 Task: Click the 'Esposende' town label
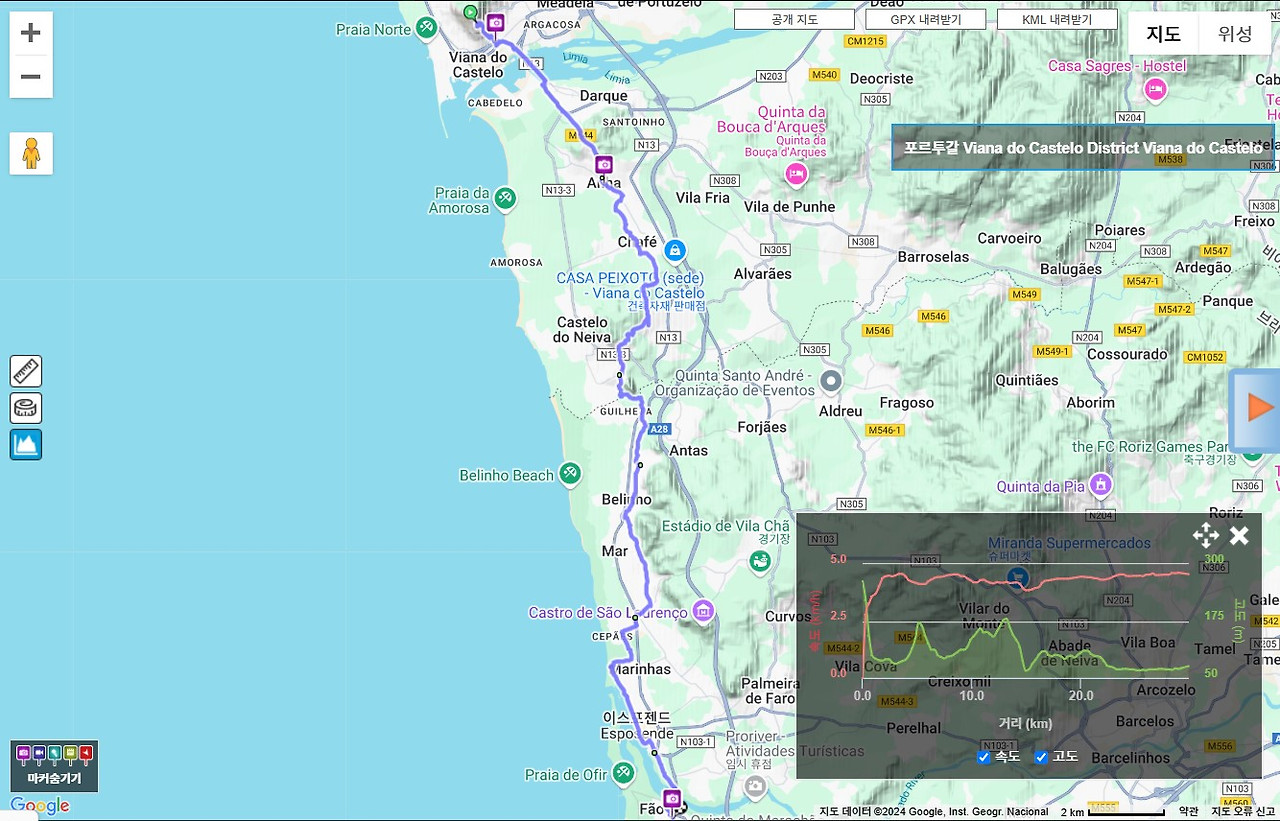tap(637, 734)
